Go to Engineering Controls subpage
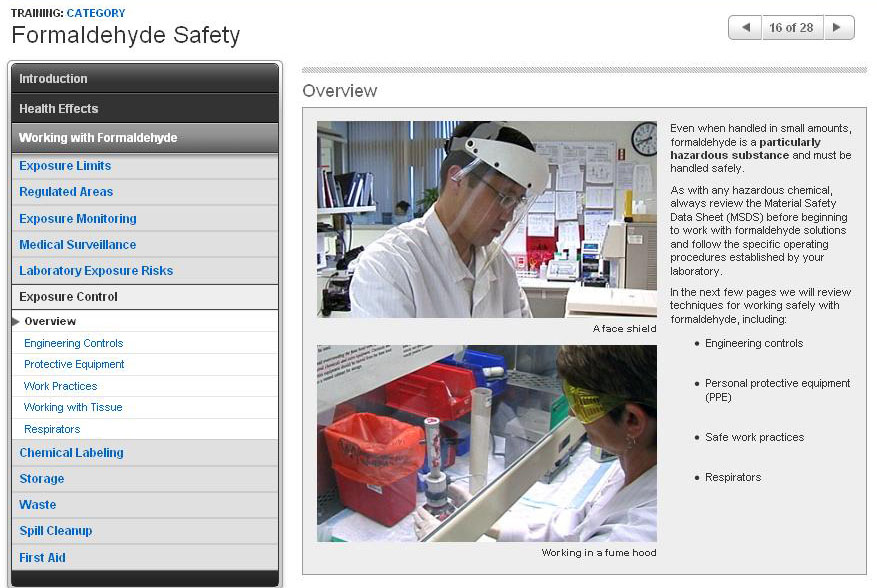This screenshot has height=588, width=877. click(74, 343)
